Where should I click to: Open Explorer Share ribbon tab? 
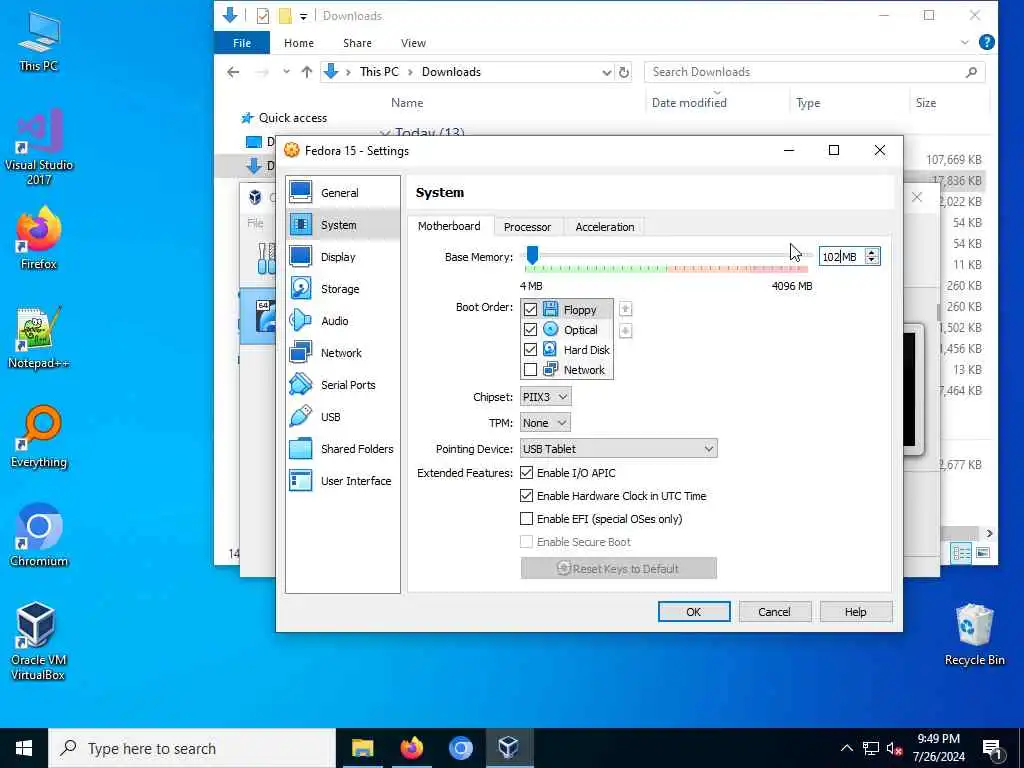click(357, 43)
